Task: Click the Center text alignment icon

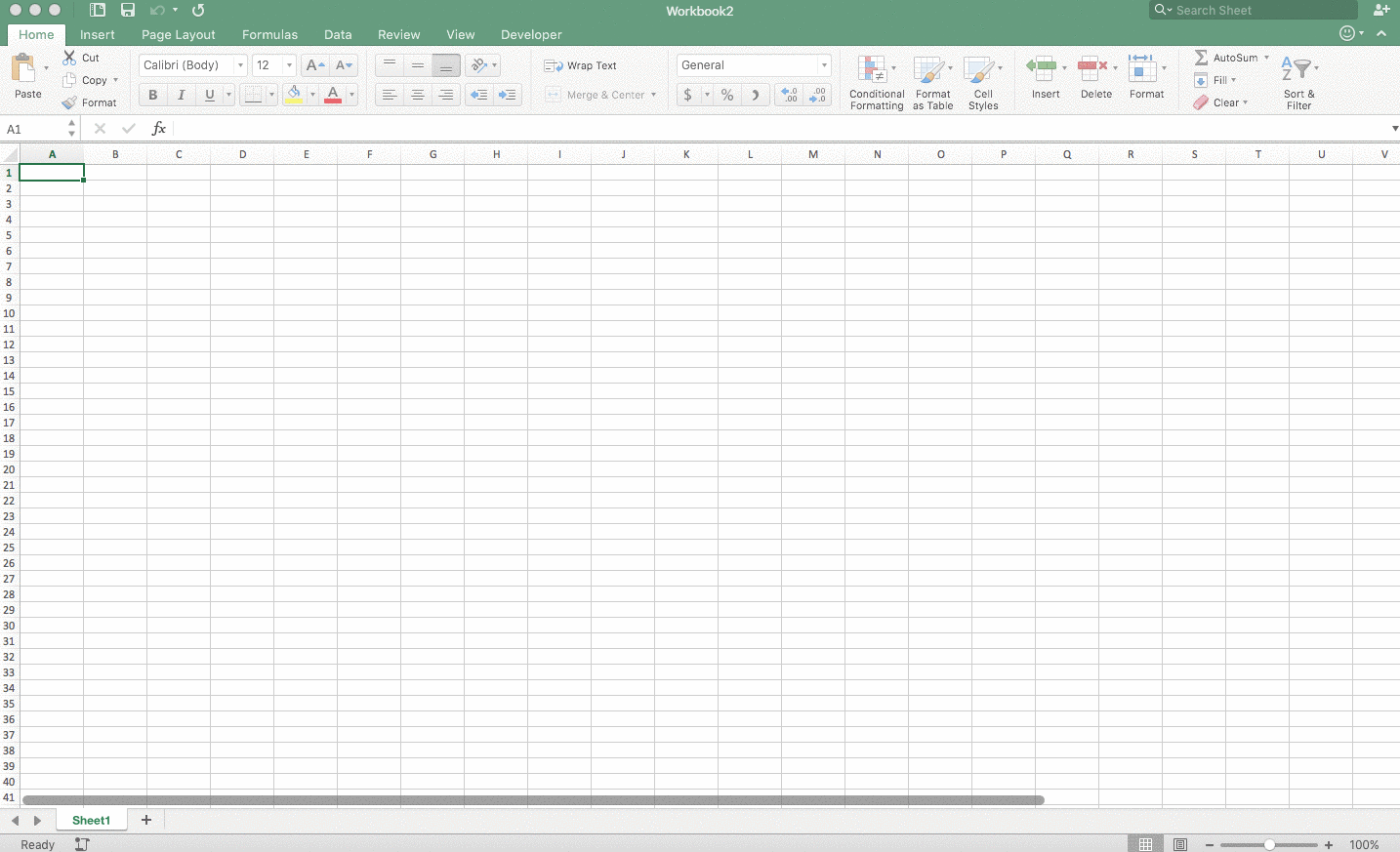Action: click(x=418, y=95)
